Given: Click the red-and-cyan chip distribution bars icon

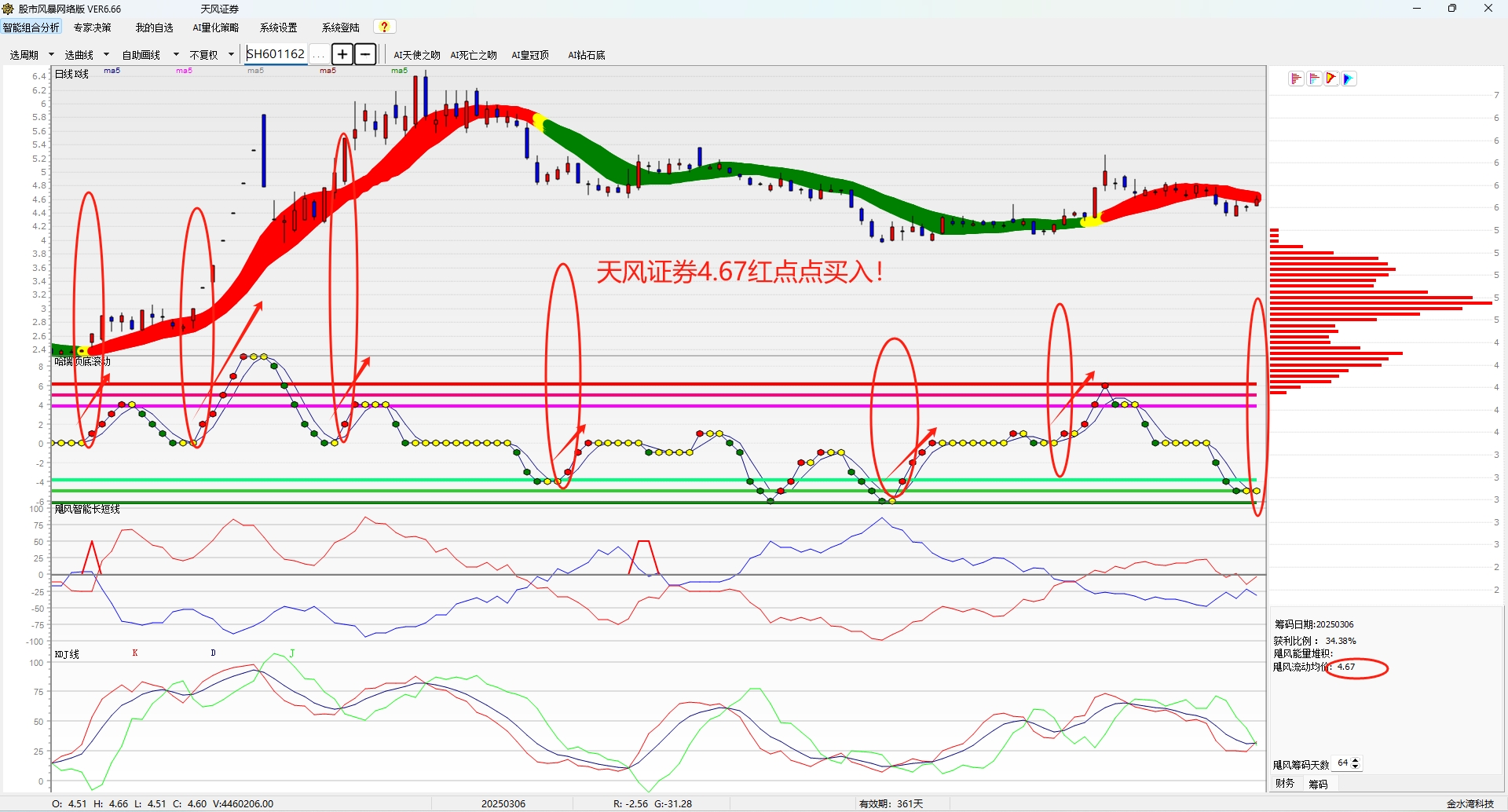Looking at the screenshot, I should tap(1314, 79).
